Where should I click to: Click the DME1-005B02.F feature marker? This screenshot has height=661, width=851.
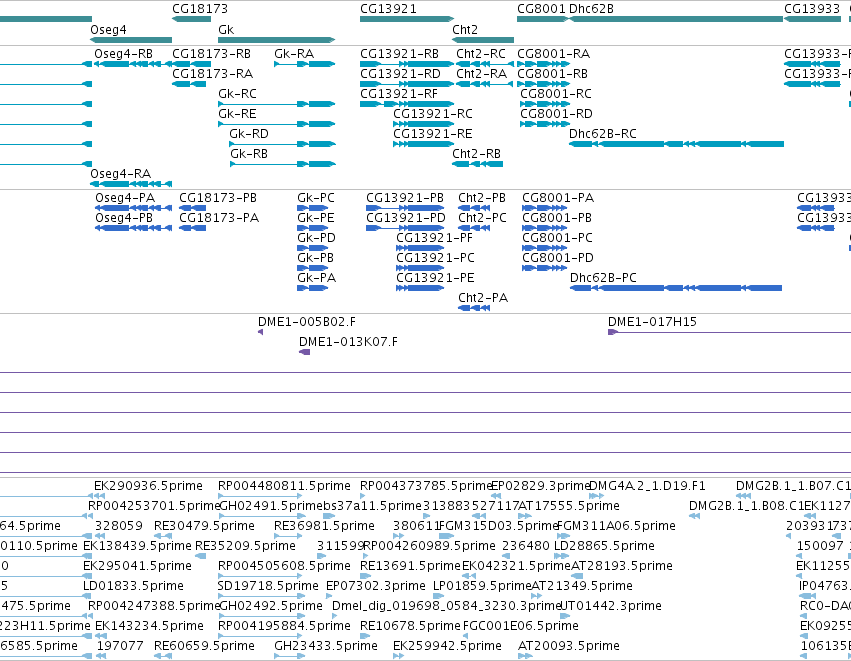point(261,332)
